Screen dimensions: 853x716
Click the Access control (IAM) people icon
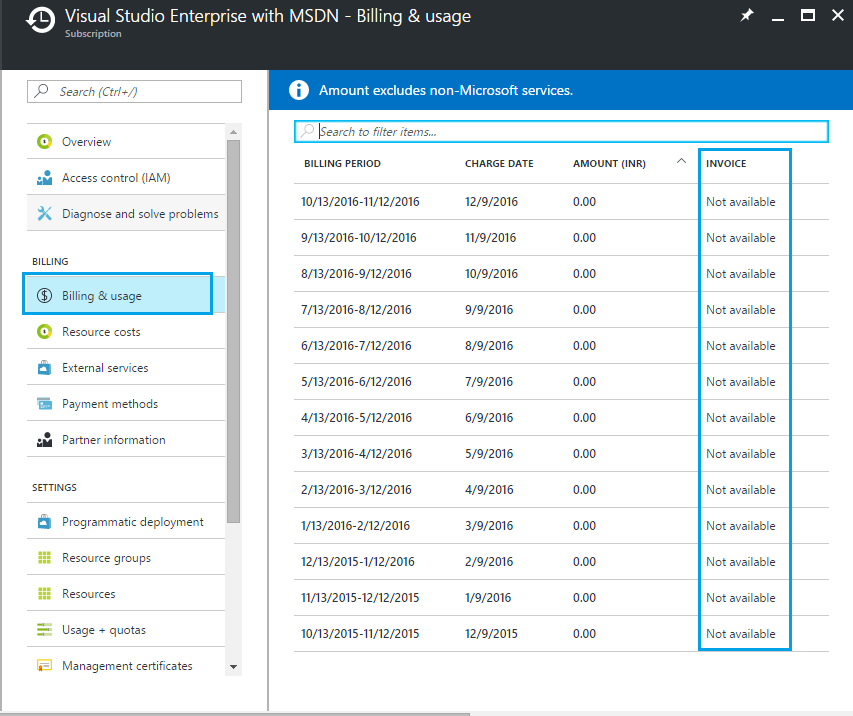tap(44, 178)
